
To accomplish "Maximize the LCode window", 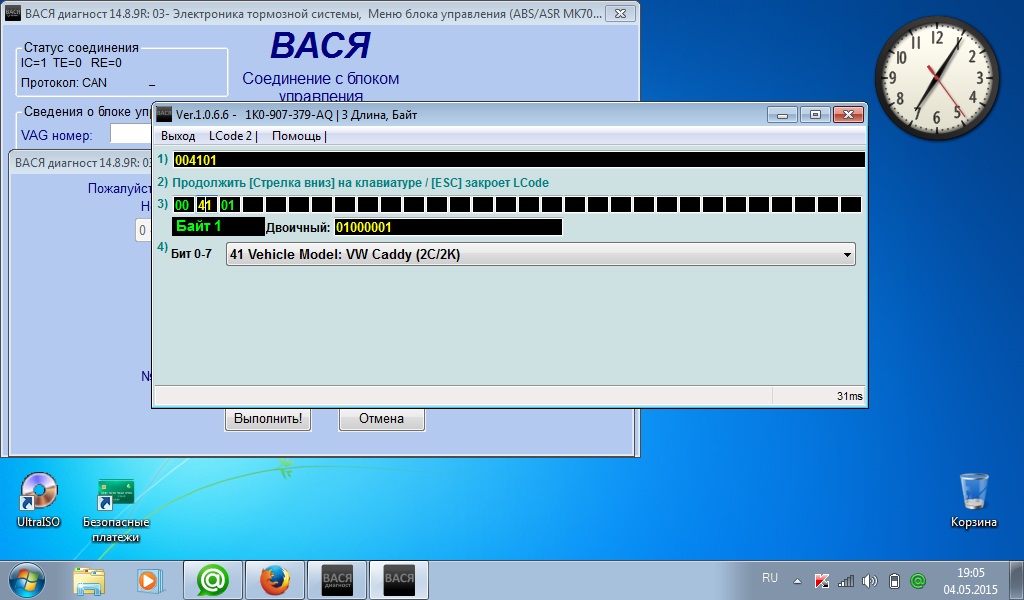I will [x=815, y=114].
